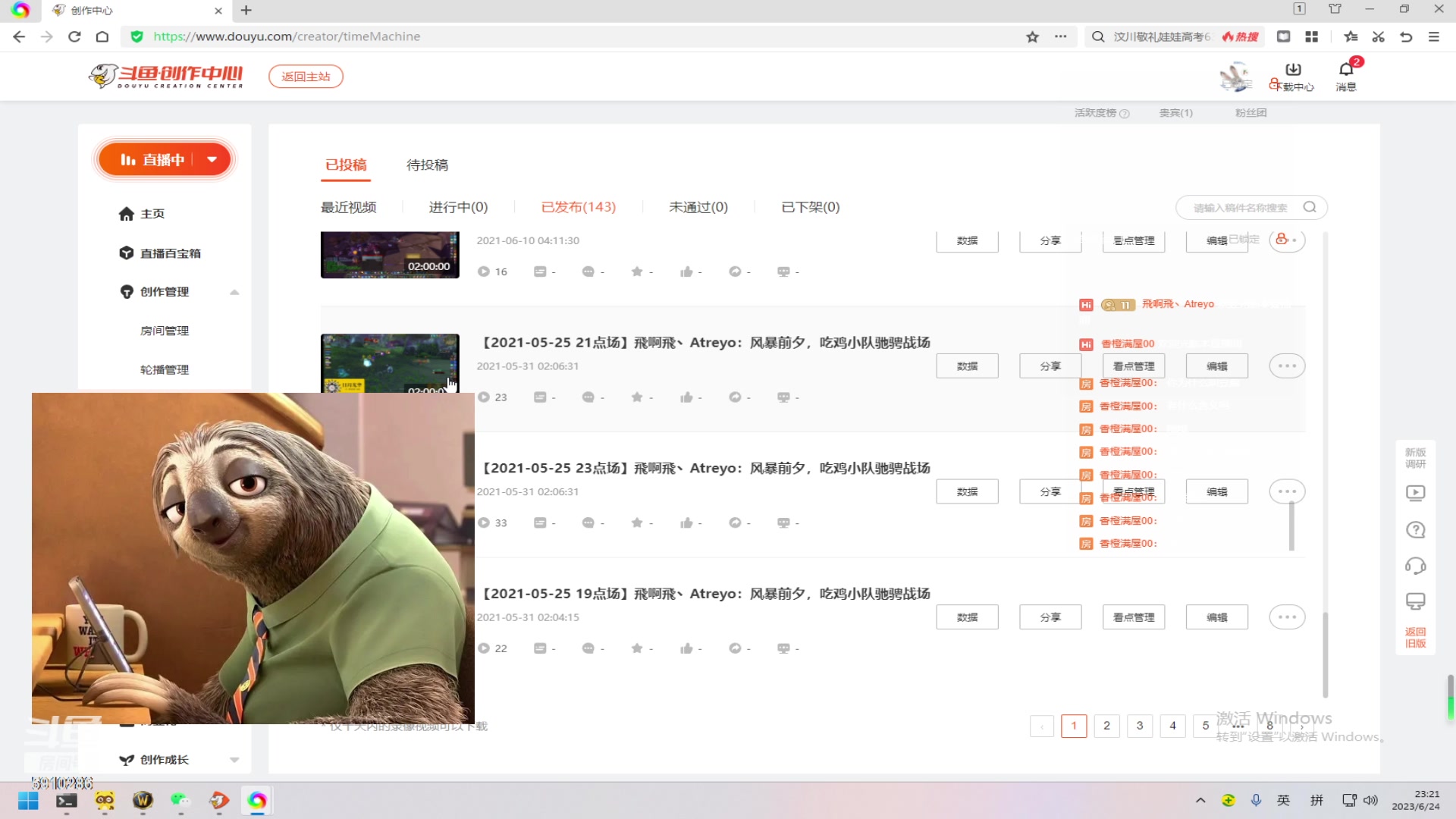The image size is (1456, 819).
Task: Click 返回旧版 link on right rail
Action: (1415, 638)
